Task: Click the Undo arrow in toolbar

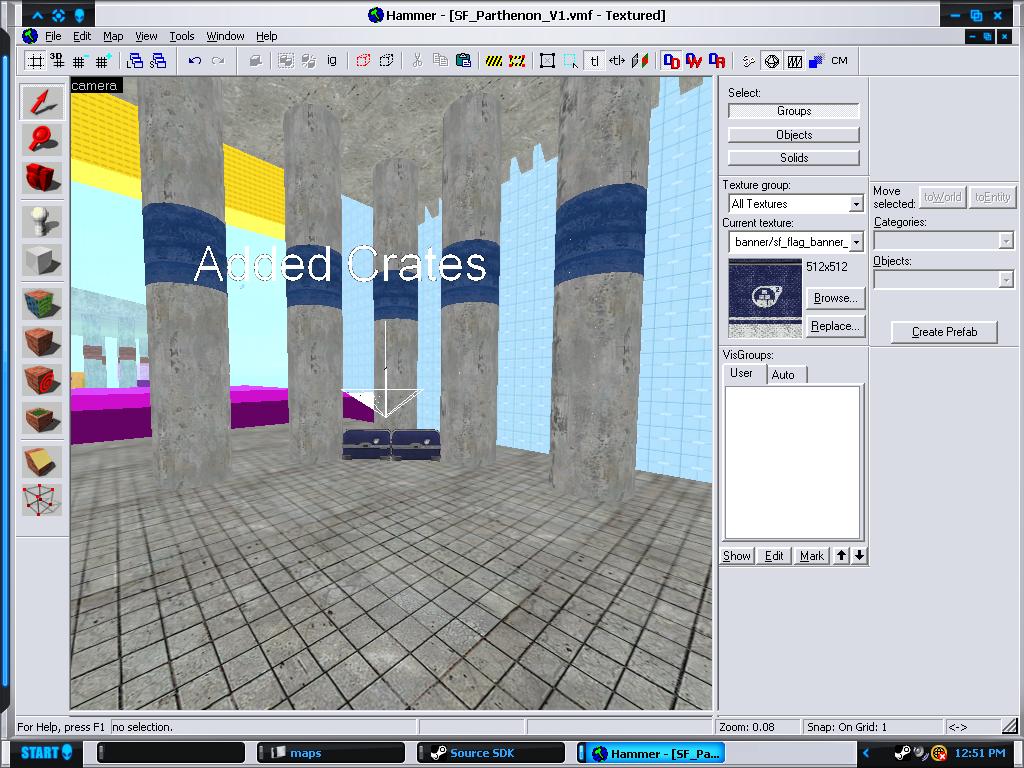Action: [195, 61]
